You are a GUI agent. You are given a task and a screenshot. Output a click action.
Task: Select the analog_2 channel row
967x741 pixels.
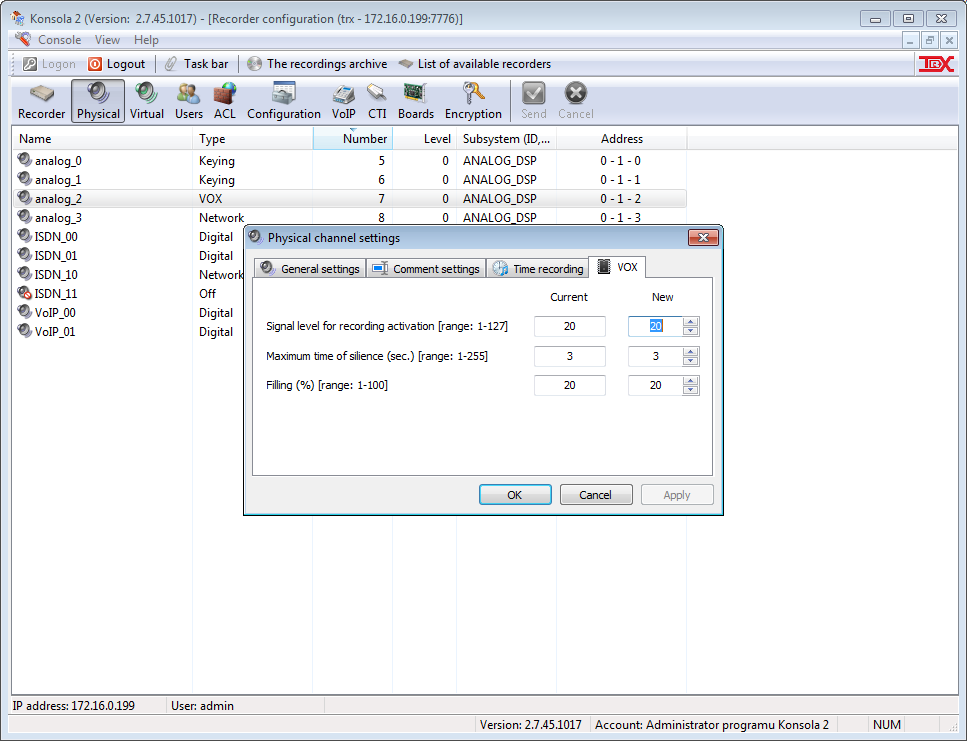tap(349, 199)
